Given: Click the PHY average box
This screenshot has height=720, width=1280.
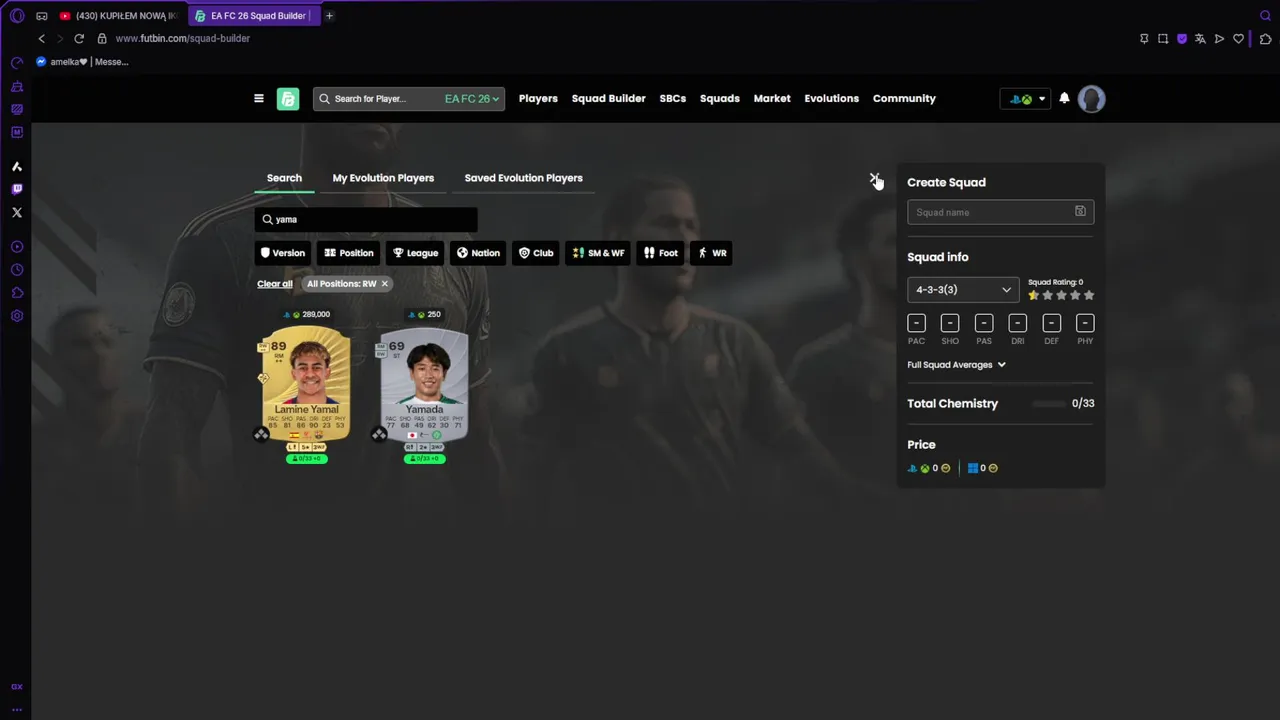Looking at the screenshot, I should (1085, 323).
